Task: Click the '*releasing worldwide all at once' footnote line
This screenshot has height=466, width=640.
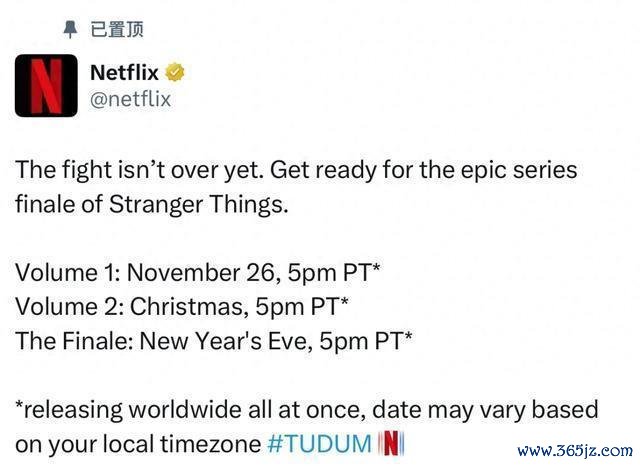Action: [190, 410]
